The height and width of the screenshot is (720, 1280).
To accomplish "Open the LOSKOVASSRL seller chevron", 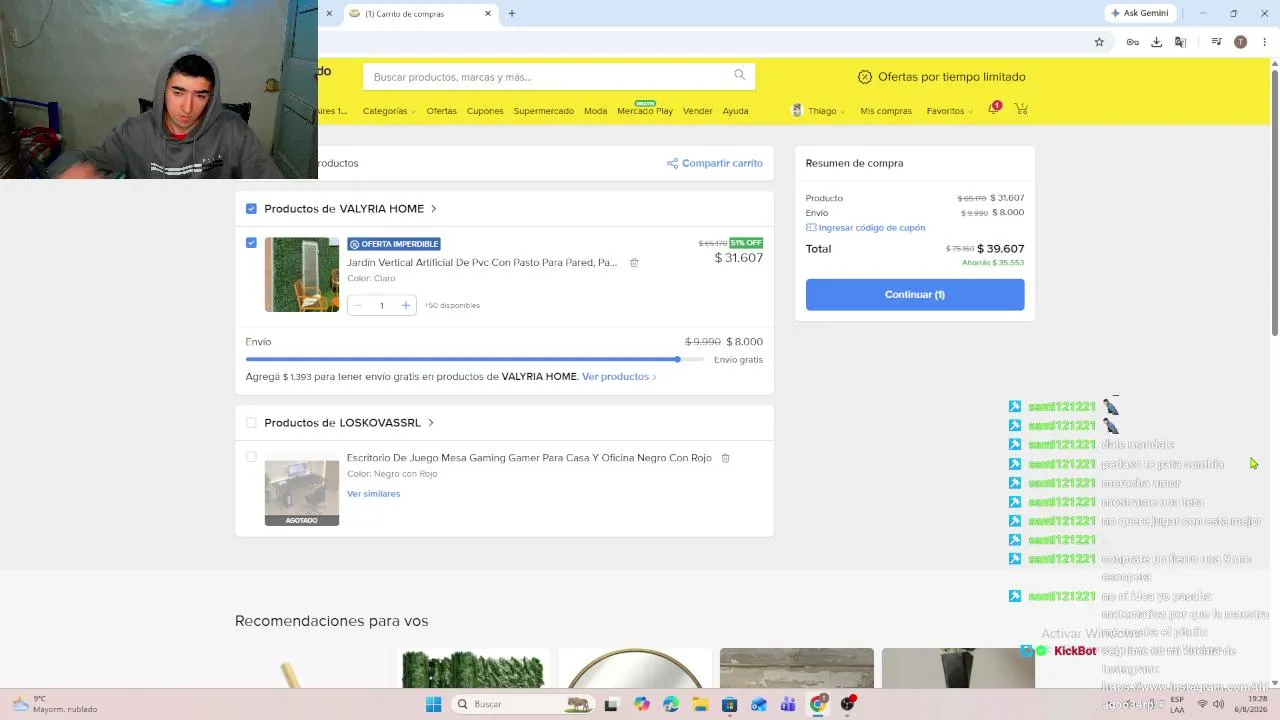I will click(431, 423).
